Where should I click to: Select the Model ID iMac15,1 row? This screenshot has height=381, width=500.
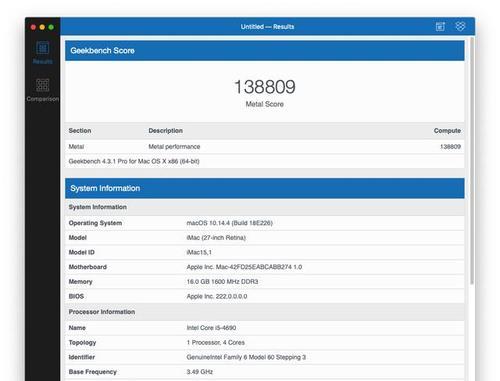(x=265, y=252)
